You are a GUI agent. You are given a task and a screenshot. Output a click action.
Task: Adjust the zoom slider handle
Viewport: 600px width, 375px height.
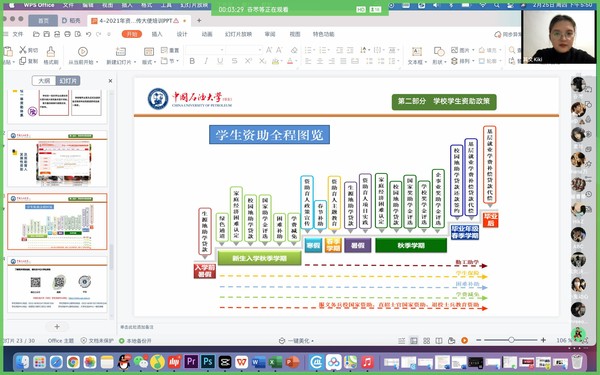click(511, 340)
